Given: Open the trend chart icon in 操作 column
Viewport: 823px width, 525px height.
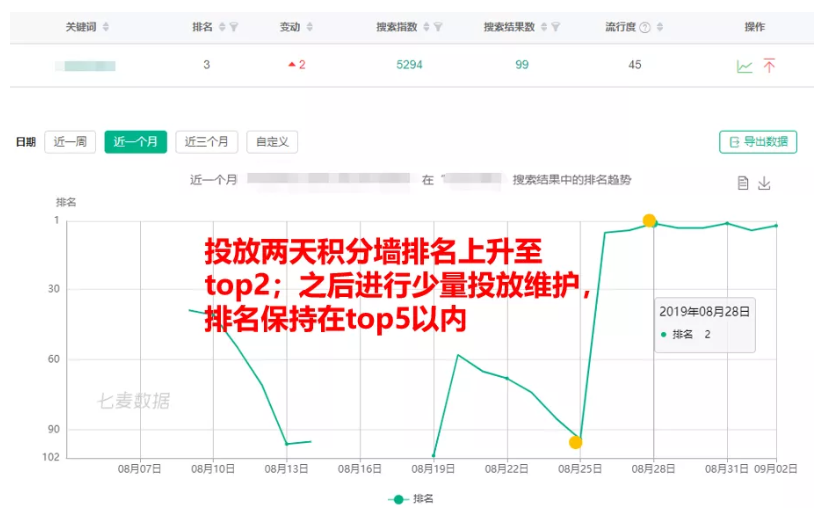Looking at the screenshot, I should tap(744, 66).
